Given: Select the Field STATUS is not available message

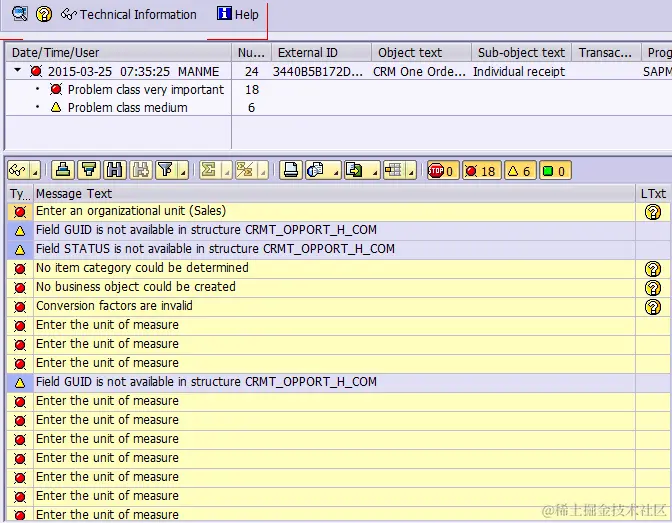Looking at the screenshot, I should (x=334, y=249).
